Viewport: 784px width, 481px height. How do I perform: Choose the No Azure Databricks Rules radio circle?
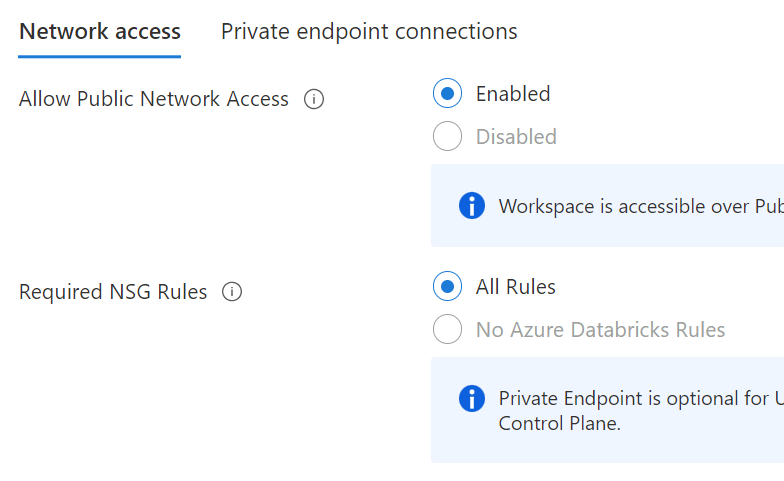coord(447,329)
